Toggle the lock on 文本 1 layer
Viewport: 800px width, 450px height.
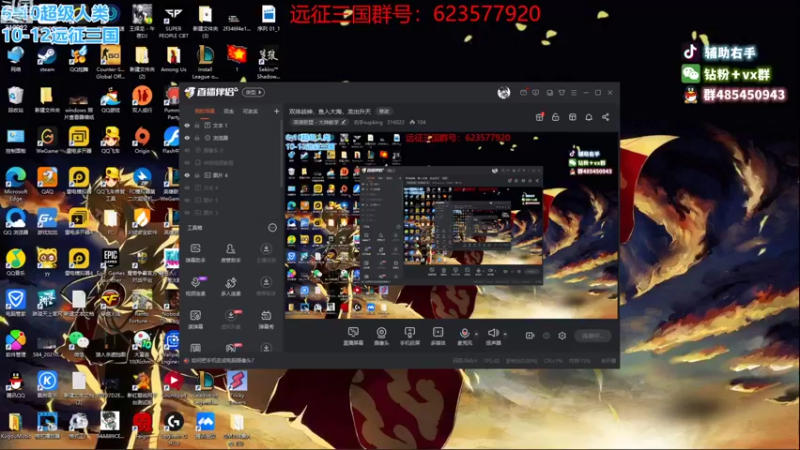pos(197,125)
